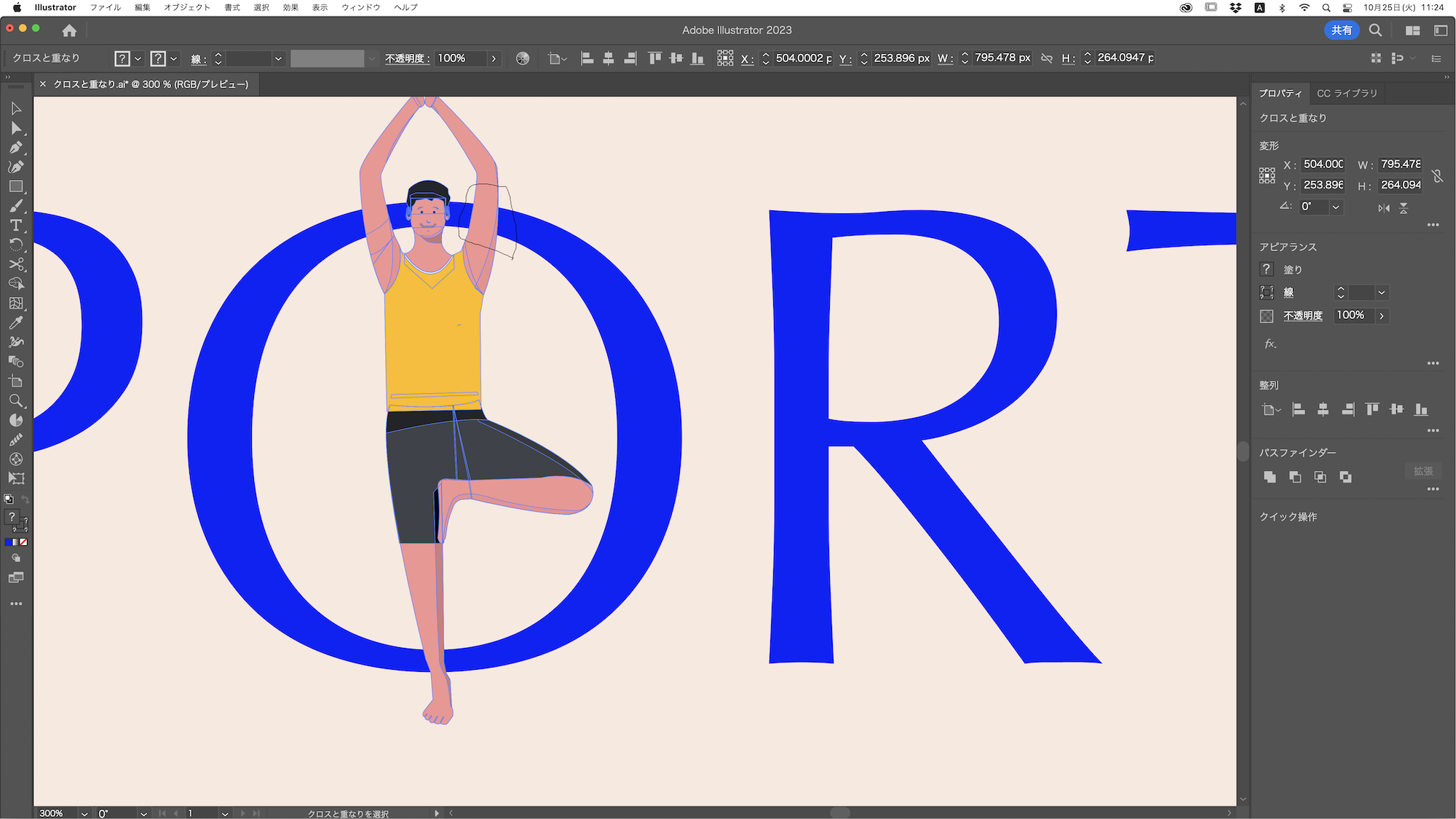This screenshot has width=1456, height=819.
Task: Activate the Zoom tool
Action: [x=16, y=400]
